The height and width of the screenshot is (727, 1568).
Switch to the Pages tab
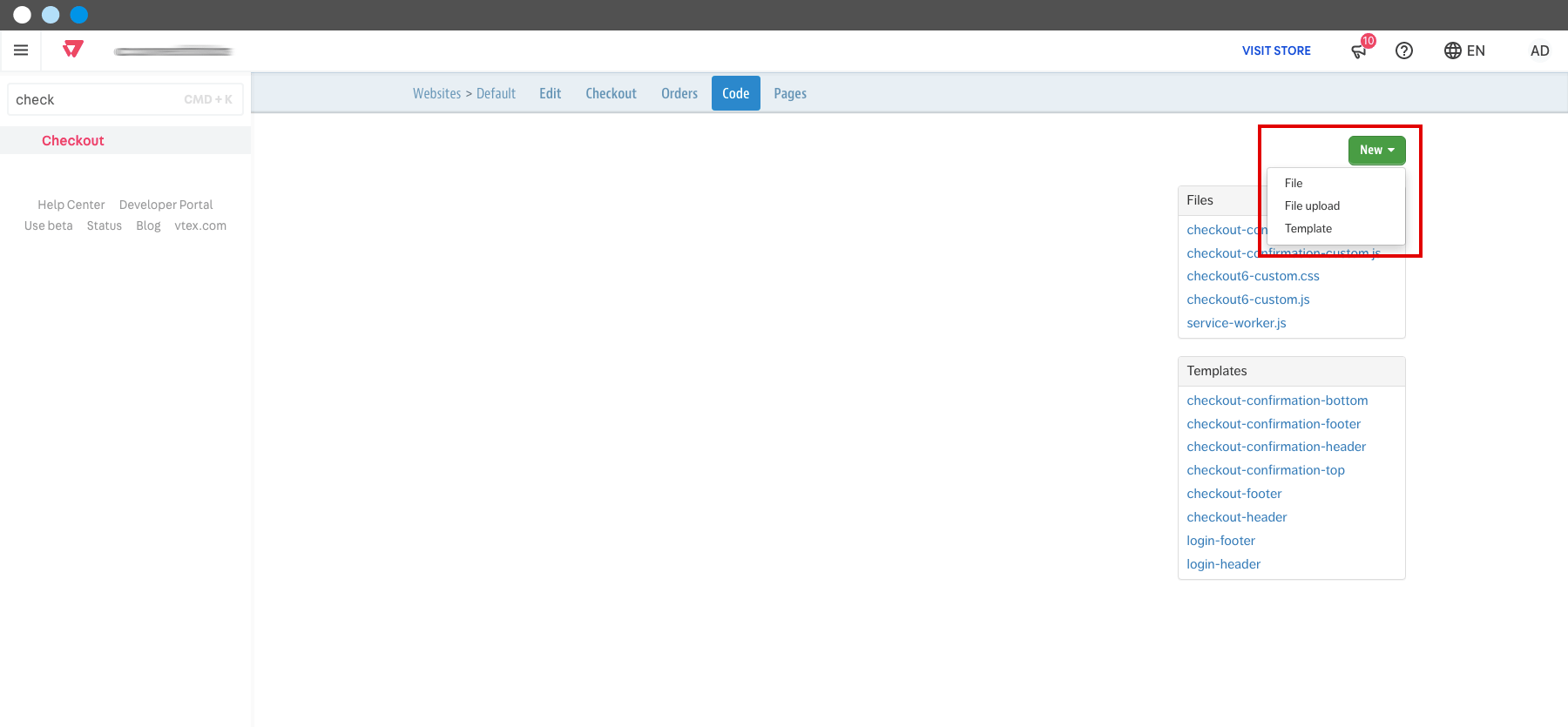coord(790,93)
